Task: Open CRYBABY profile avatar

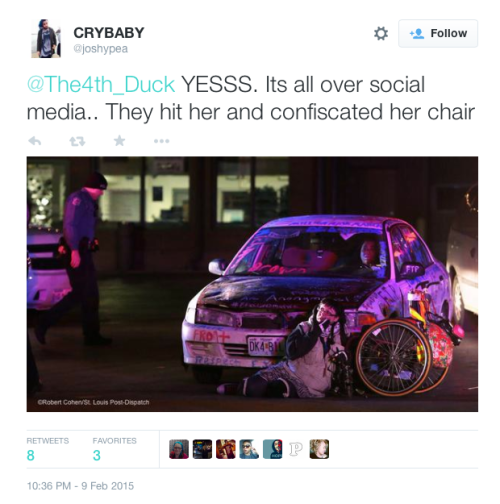Action: click(46, 38)
